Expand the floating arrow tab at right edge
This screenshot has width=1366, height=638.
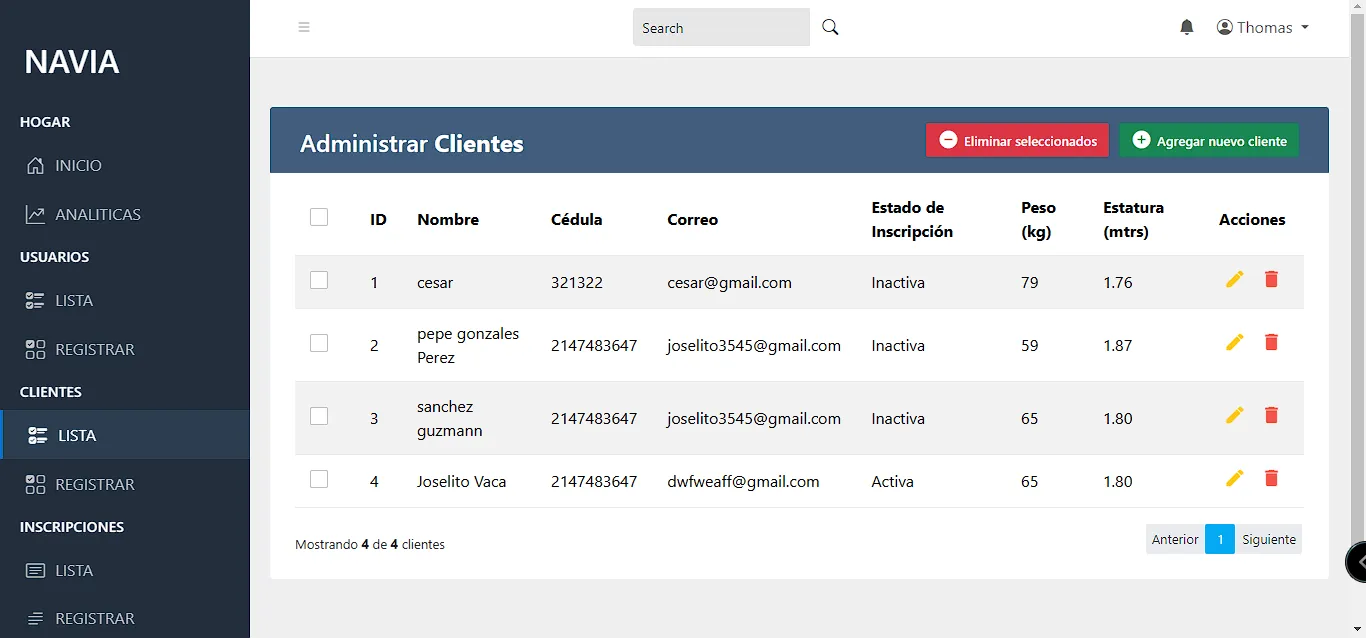pyautogui.click(x=1357, y=562)
